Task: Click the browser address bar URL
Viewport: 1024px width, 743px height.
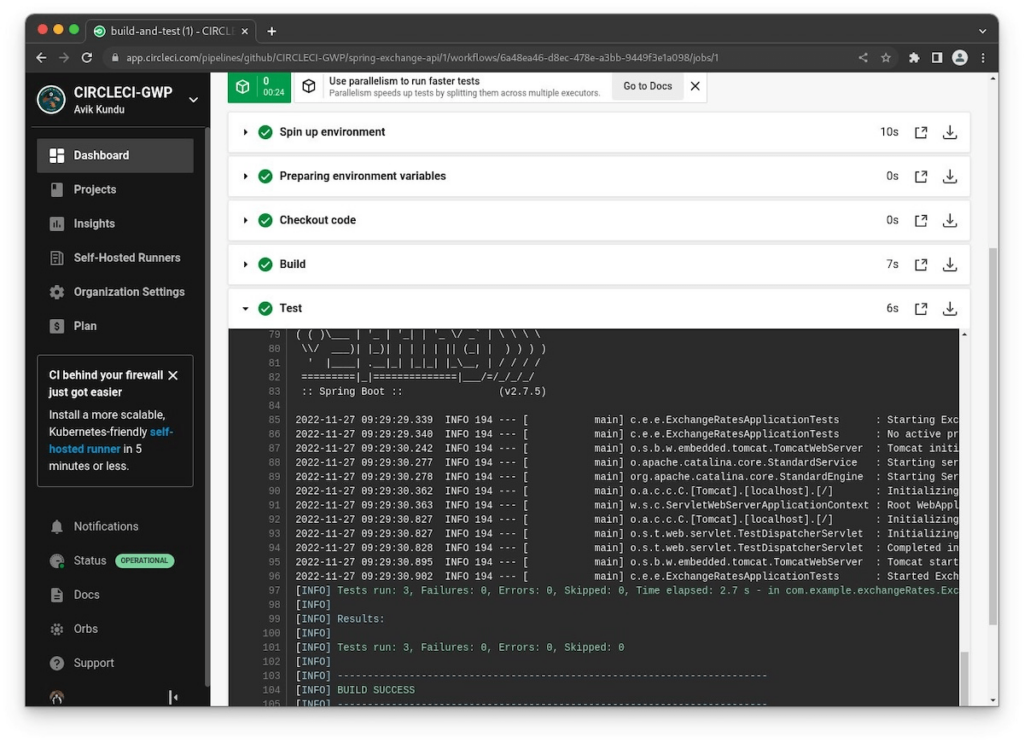Action: pos(400,57)
